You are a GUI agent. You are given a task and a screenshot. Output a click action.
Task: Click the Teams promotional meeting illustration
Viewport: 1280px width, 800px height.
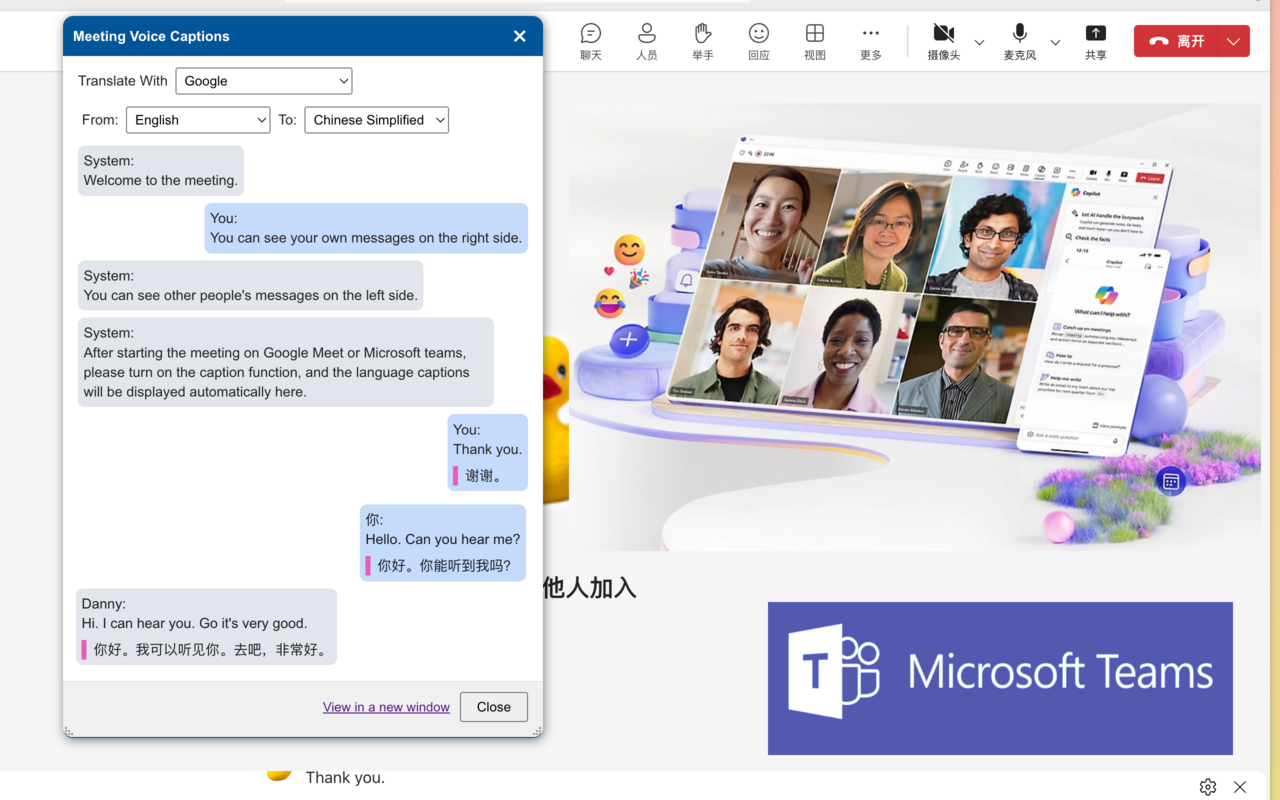(915, 327)
